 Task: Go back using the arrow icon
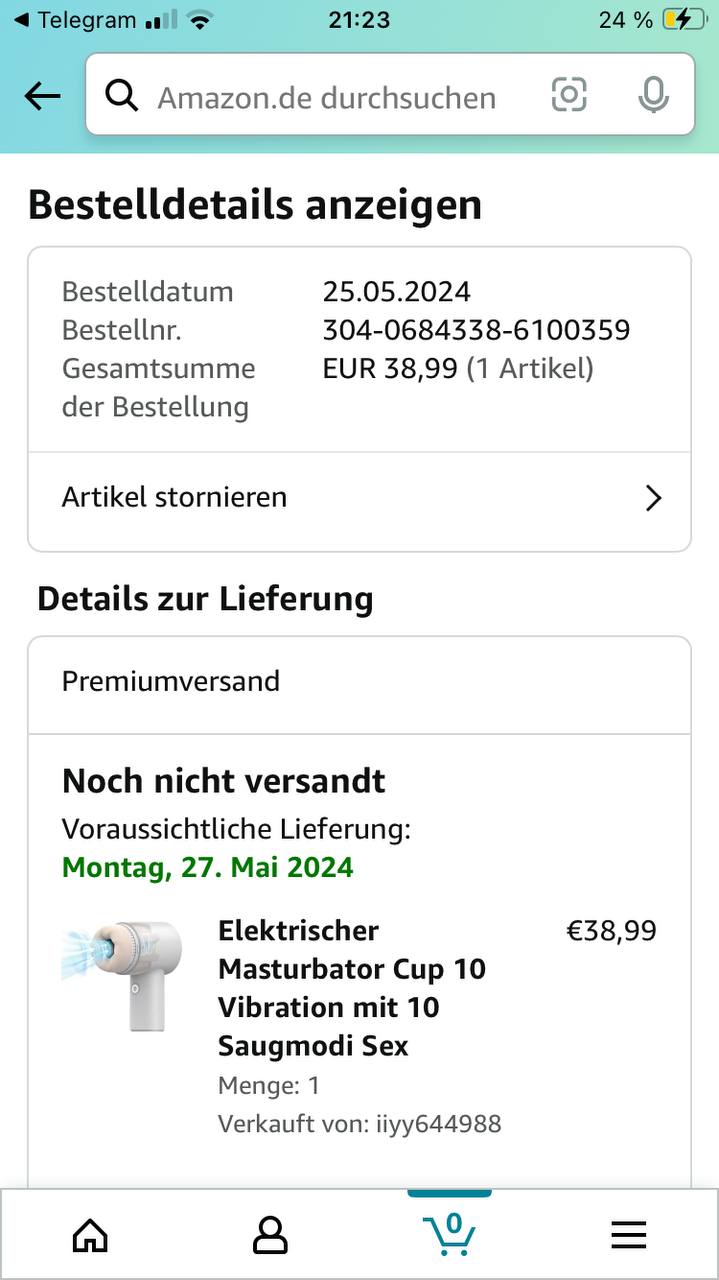point(42,96)
